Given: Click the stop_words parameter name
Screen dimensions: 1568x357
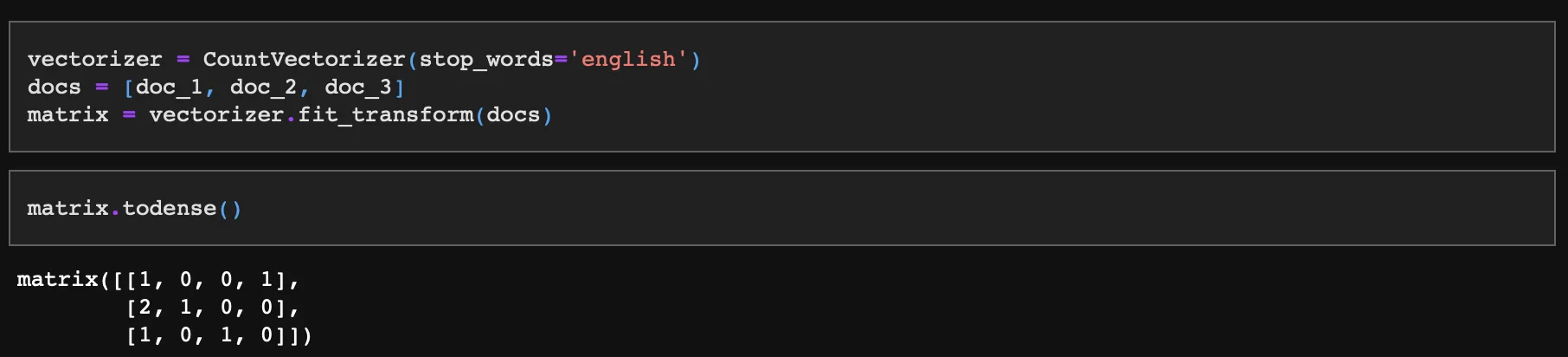Looking at the screenshot, I should pyautogui.click(x=486, y=59).
